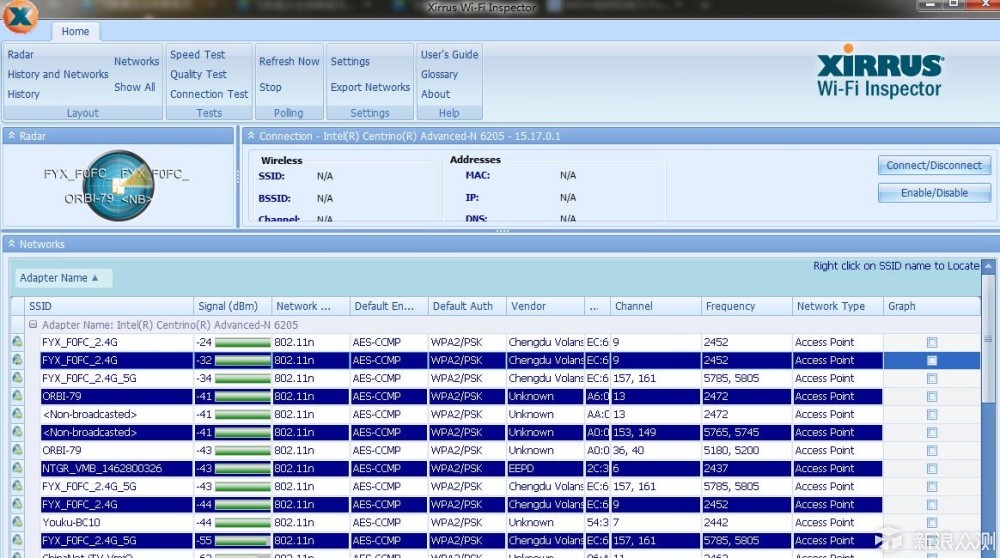The image size is (1000, 558).
Task: Collapse the Connection panel chevron
Action: pos(251,136)
